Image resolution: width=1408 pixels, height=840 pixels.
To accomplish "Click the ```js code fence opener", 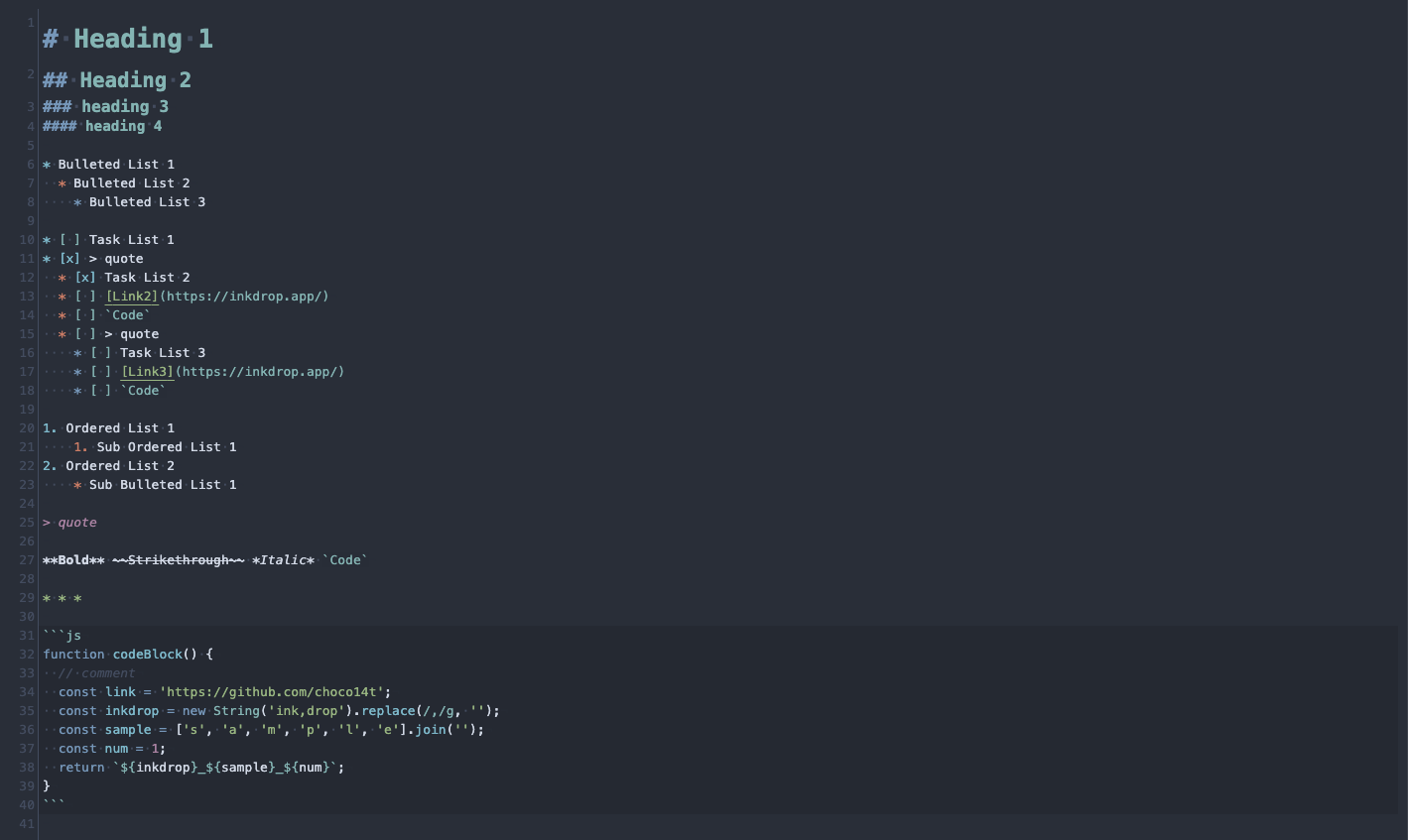I will point(63,636).
